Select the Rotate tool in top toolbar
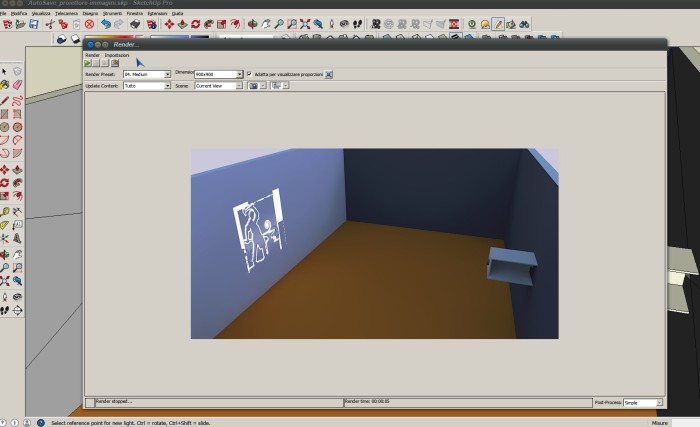The width and height of the screenshot is (700, 427). point(195,24)
